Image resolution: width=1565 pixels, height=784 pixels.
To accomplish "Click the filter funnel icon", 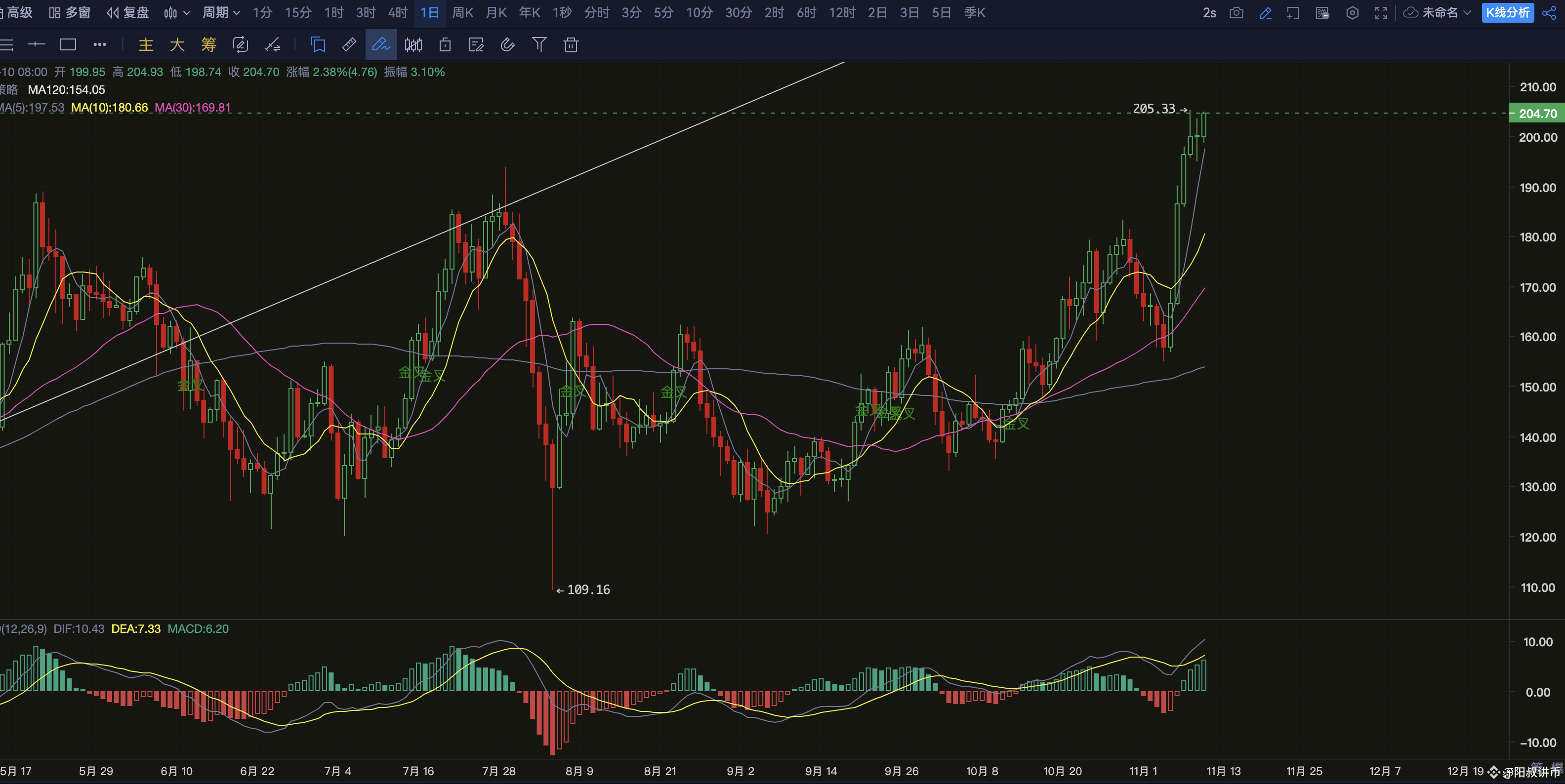I will coord(539,44).
